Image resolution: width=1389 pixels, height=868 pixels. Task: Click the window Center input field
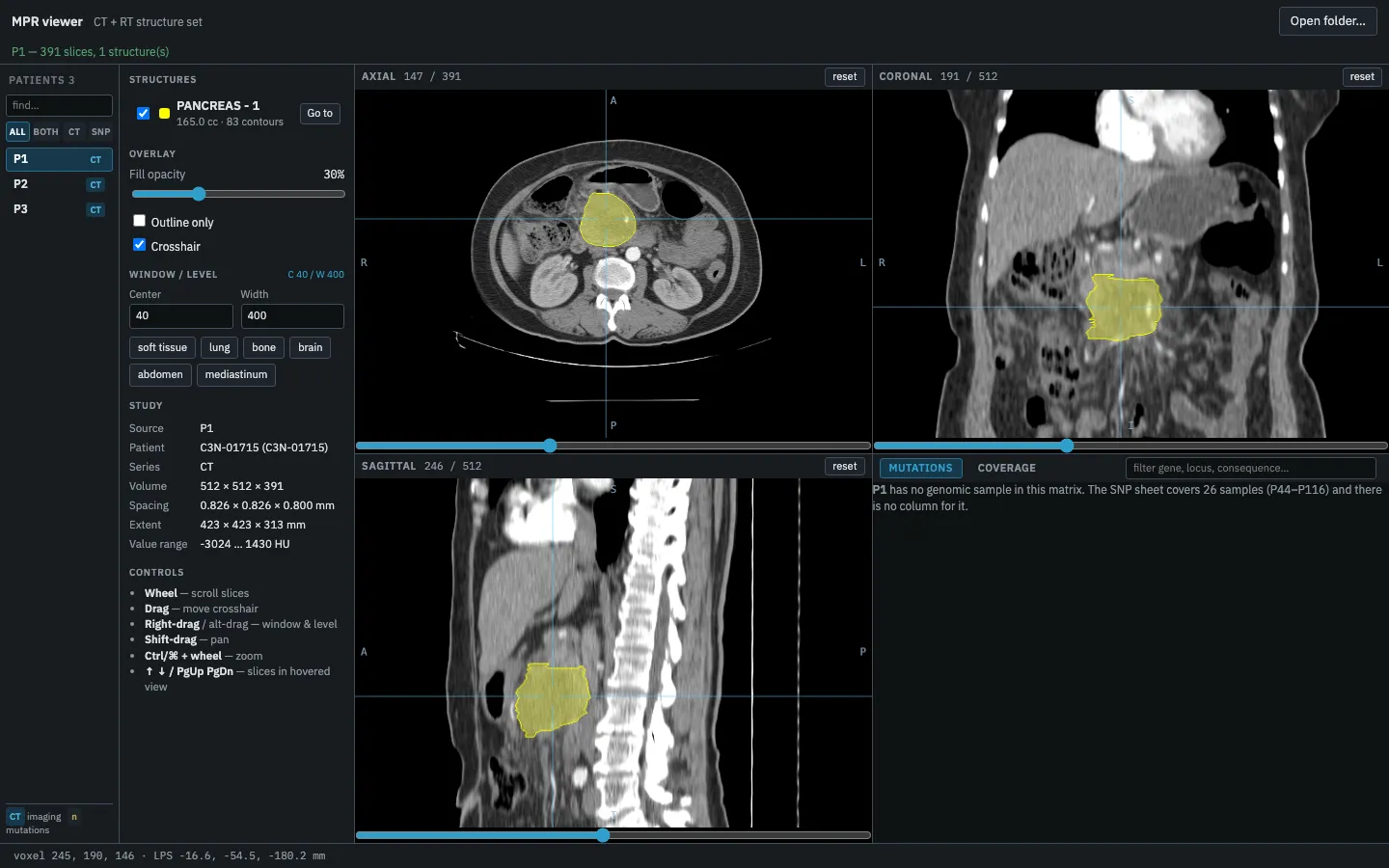(x=181, y=316)
